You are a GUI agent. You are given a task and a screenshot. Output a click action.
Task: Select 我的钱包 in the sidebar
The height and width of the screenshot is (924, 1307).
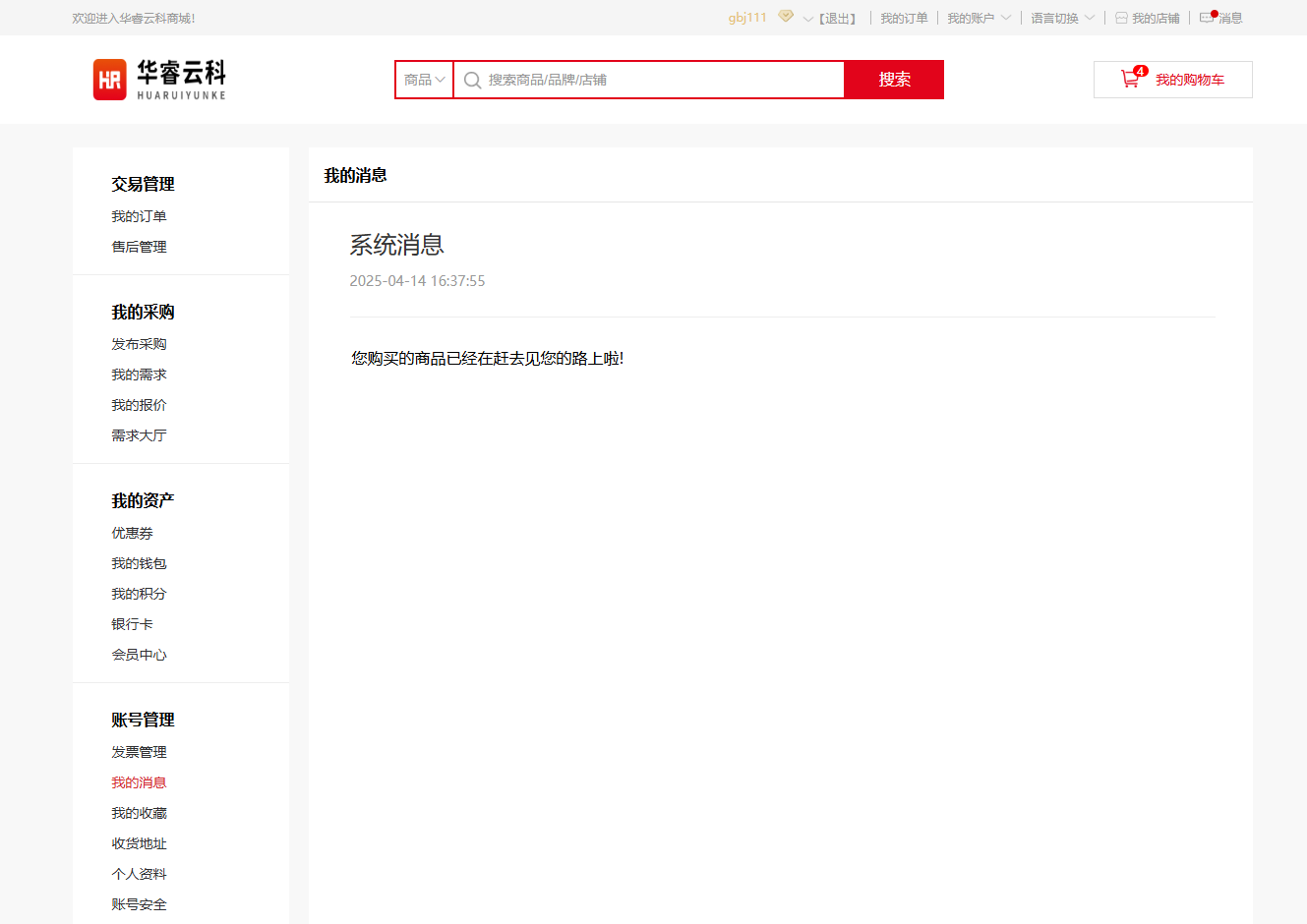tap(139, 563)
